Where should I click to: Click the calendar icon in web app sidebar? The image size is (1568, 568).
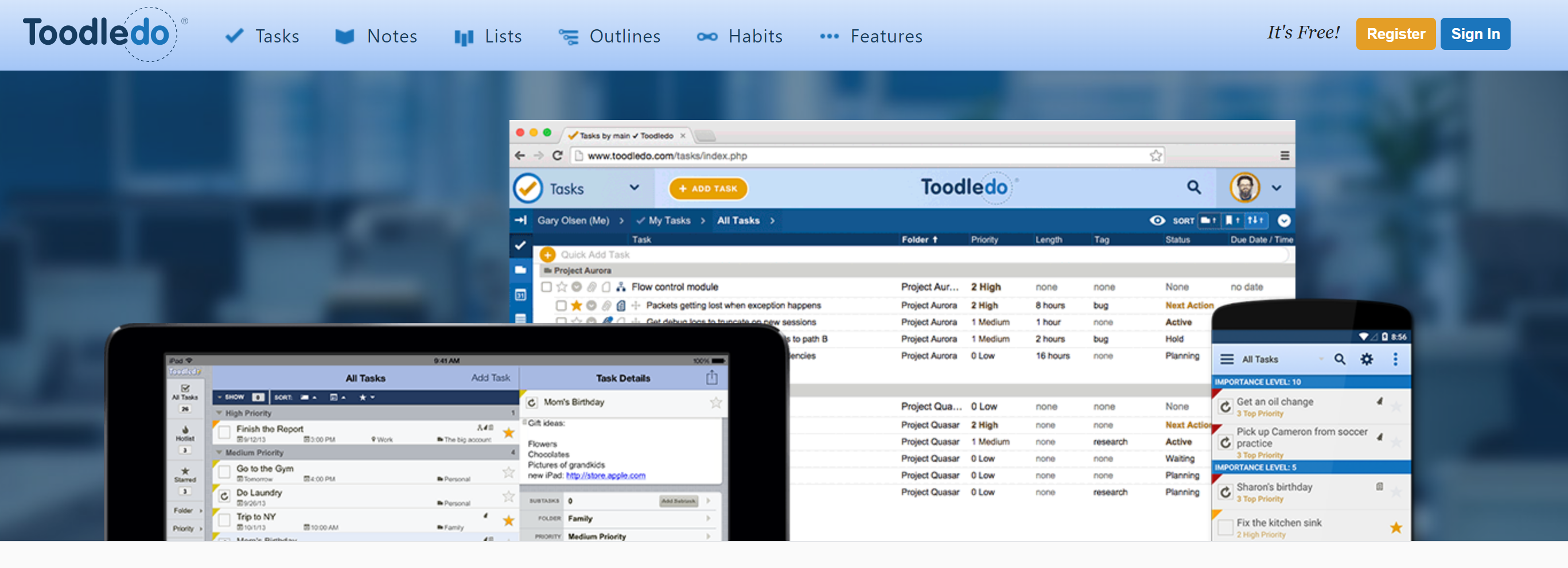(520, 295)
